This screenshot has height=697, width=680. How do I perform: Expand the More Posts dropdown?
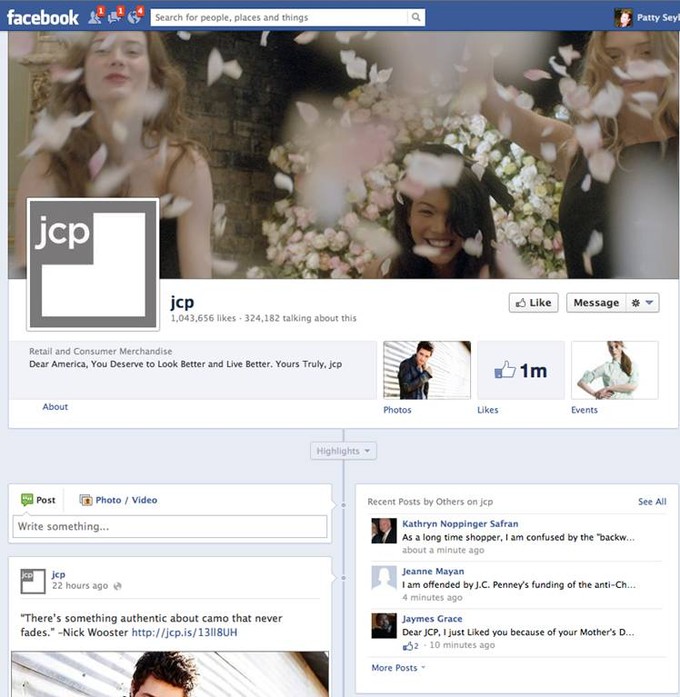coord(398,668)
